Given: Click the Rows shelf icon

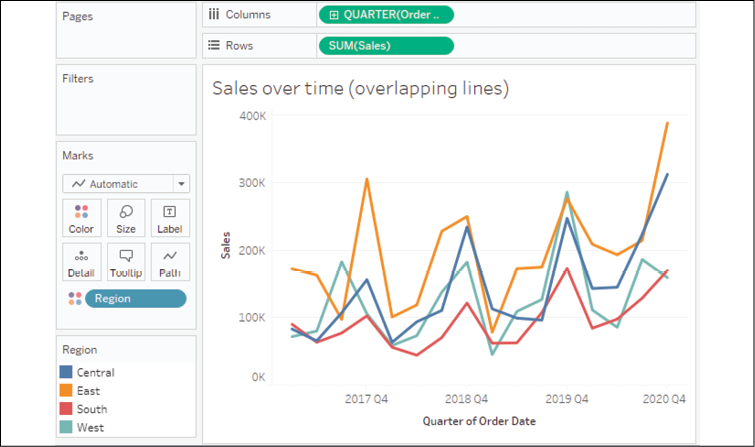Looking at the screenshot, I should tap(213, 45).
